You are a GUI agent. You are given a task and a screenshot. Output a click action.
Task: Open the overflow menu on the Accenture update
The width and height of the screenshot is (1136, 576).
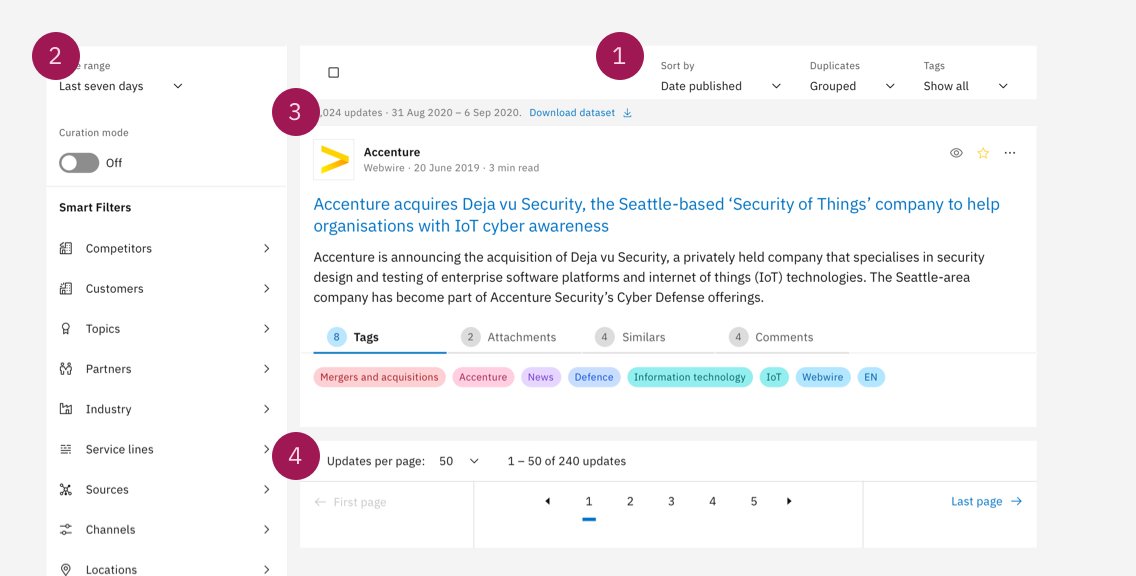[x=1010, y=153]
